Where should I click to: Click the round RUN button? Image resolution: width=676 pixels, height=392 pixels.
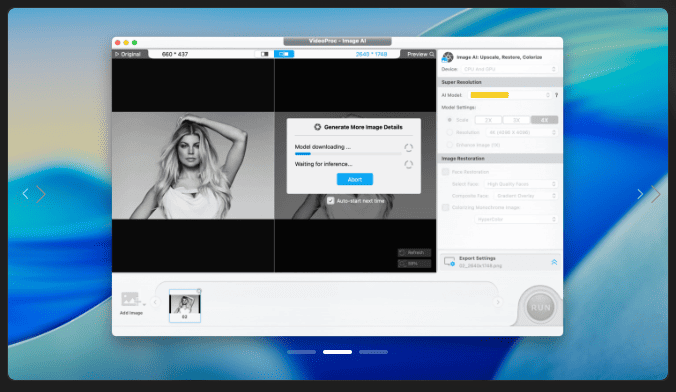pyautogui.click(x=540, y=307)
